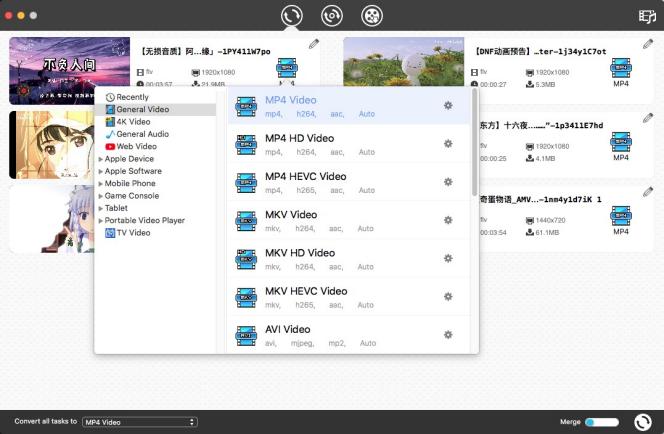Click format icon of 【无损音质】 task

287,68
